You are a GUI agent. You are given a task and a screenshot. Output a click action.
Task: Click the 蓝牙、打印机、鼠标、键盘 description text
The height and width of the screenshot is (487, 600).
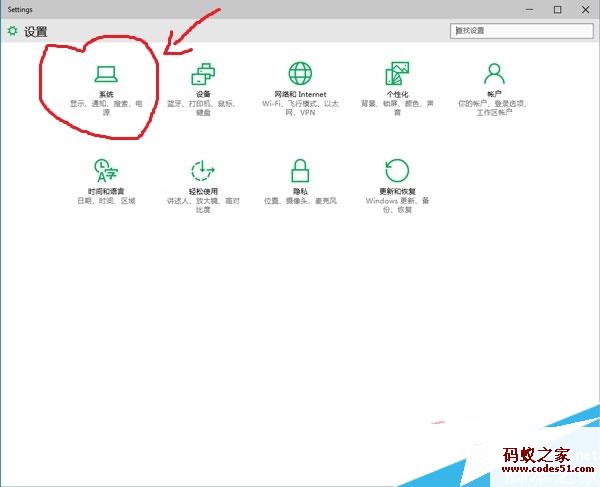203,108
